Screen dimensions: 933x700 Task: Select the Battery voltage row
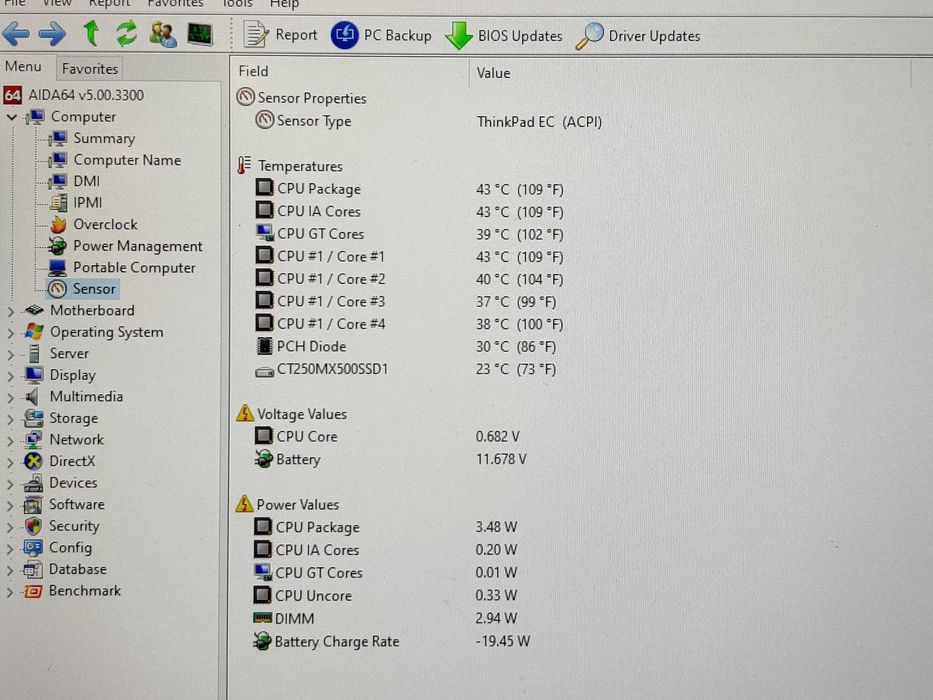390,459
